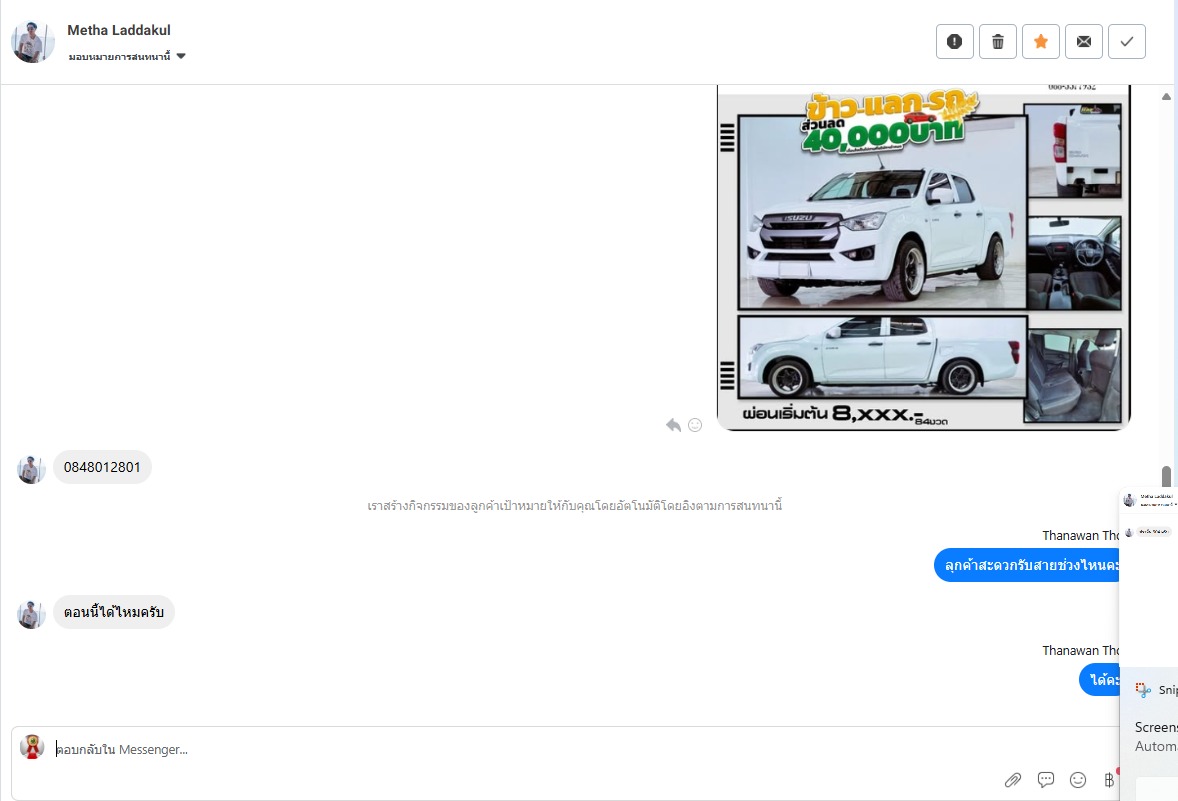
Task: Mark conversation done with checkmark button
Action: [x=1126, y=41]
